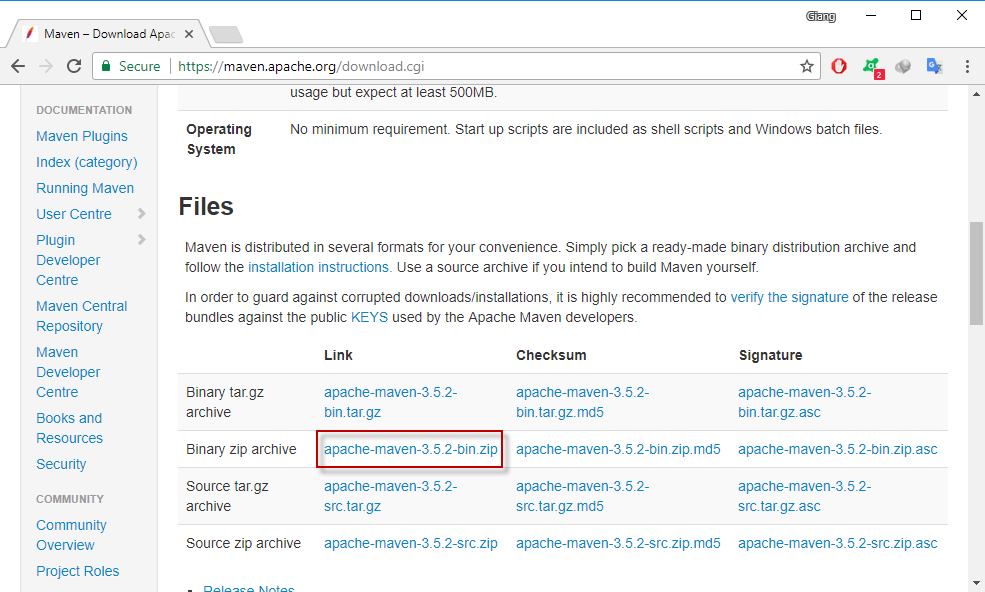Click the vertical page scrollbar thumb

point(976,273)
